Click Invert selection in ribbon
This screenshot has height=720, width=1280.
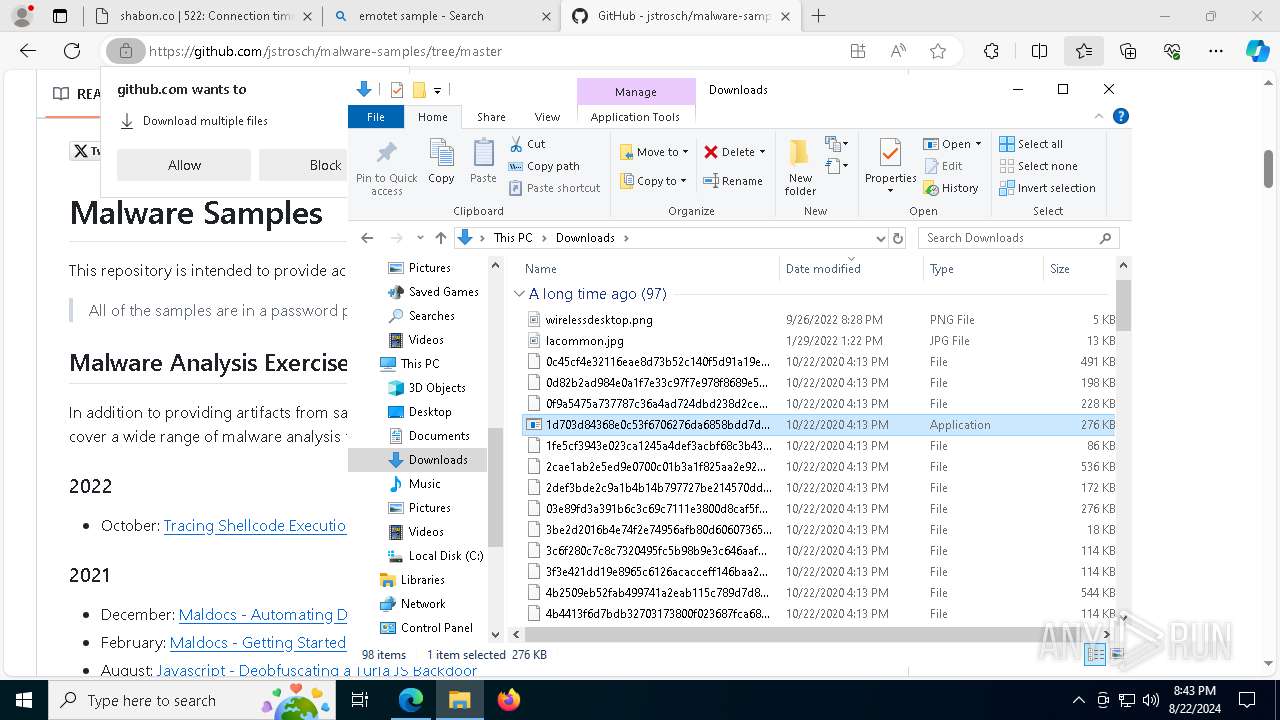(1047, 188)
